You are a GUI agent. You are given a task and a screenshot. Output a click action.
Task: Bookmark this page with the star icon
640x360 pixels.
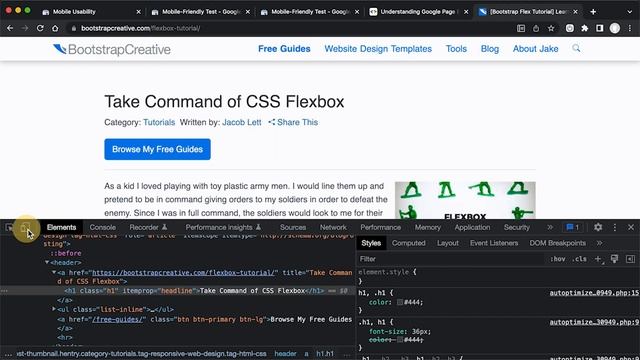coord(551,28)
